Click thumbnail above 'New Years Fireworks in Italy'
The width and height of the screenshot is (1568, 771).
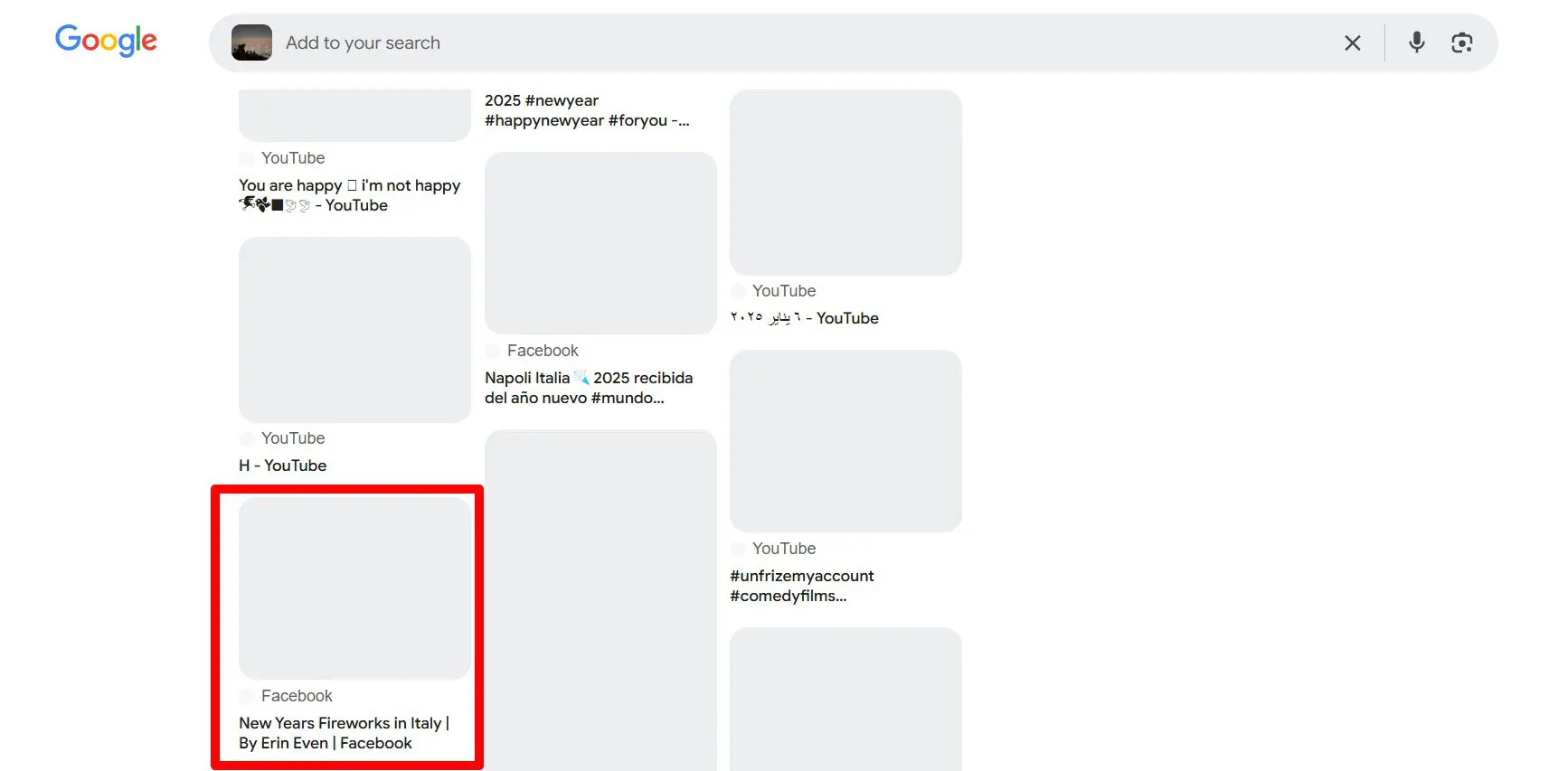(354, 588)
